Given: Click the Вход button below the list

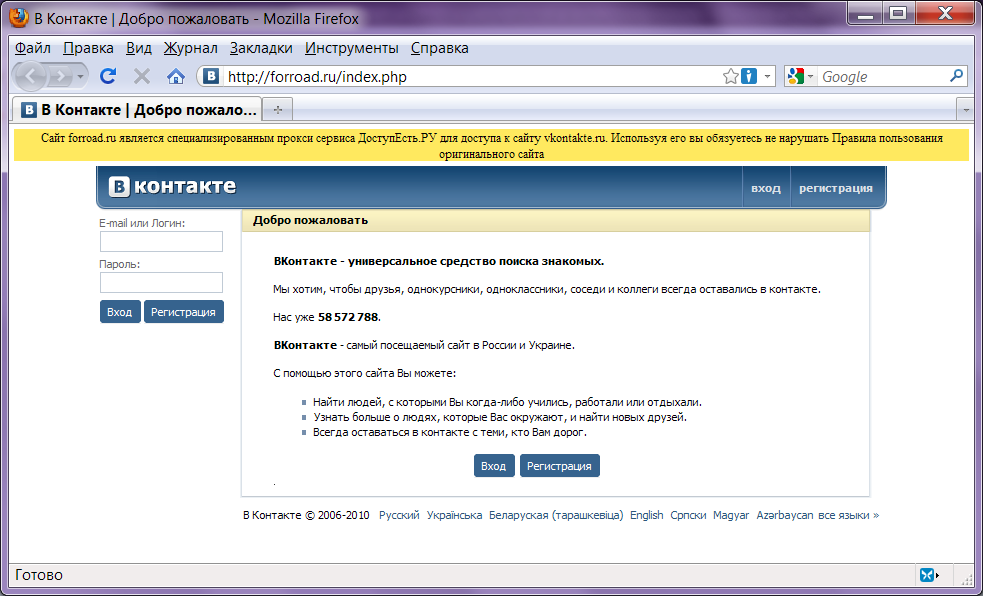Looking at the screenshot, I should click(494, 466).
